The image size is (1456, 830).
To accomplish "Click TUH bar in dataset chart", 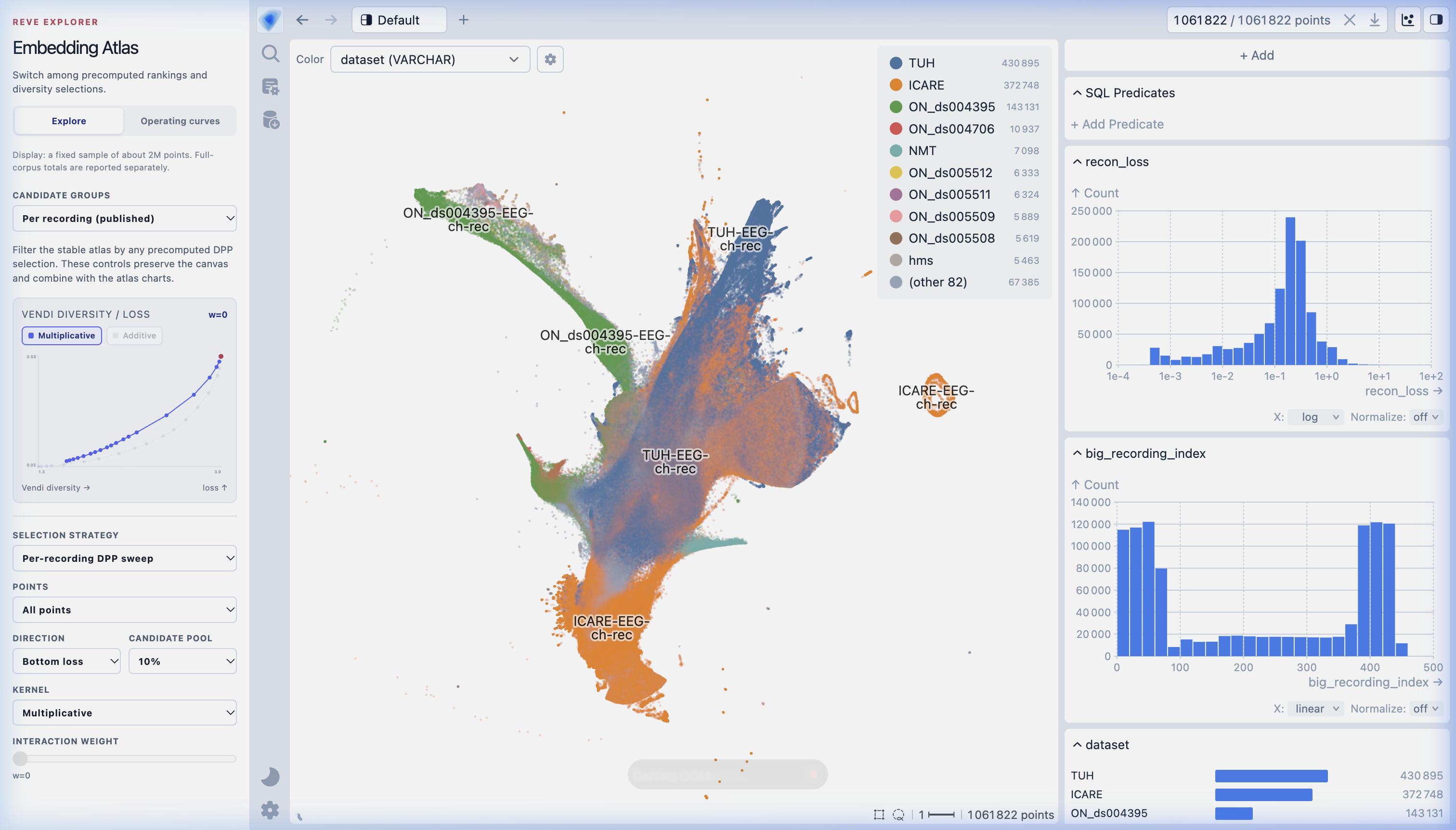I will pos(1271,776).
